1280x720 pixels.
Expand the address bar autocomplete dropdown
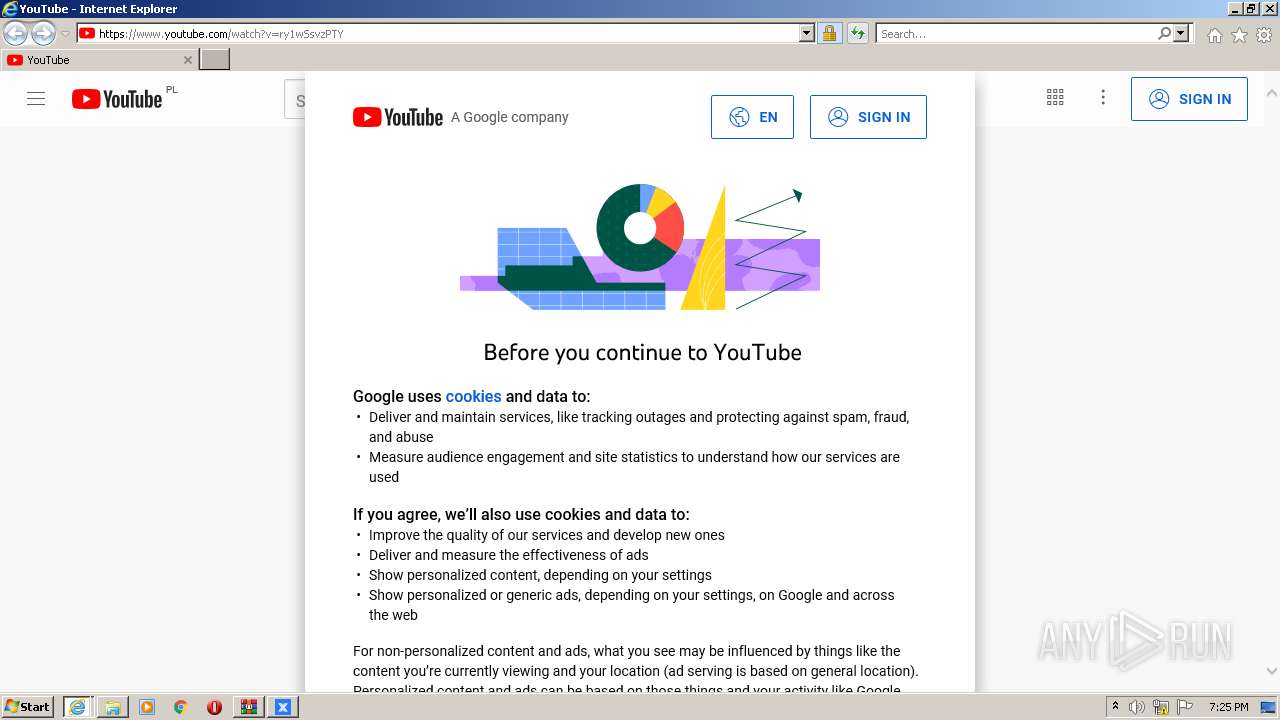pyautogui.click(x=807, y=34)
